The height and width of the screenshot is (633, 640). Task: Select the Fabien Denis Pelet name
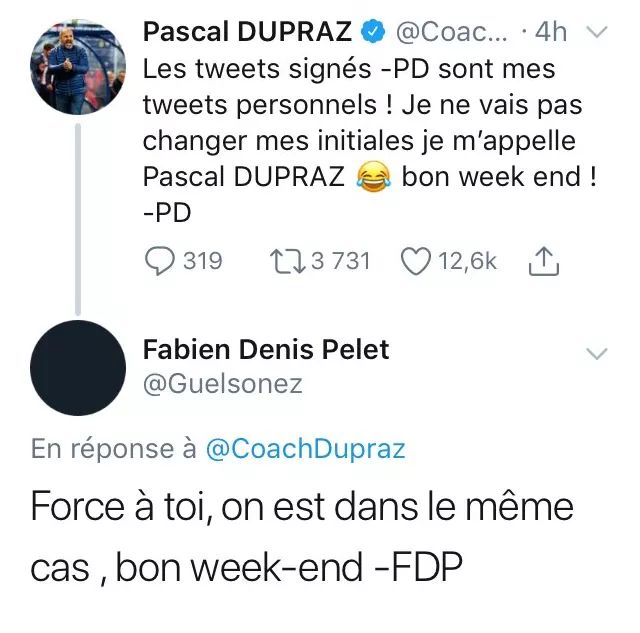click(266, 349)
